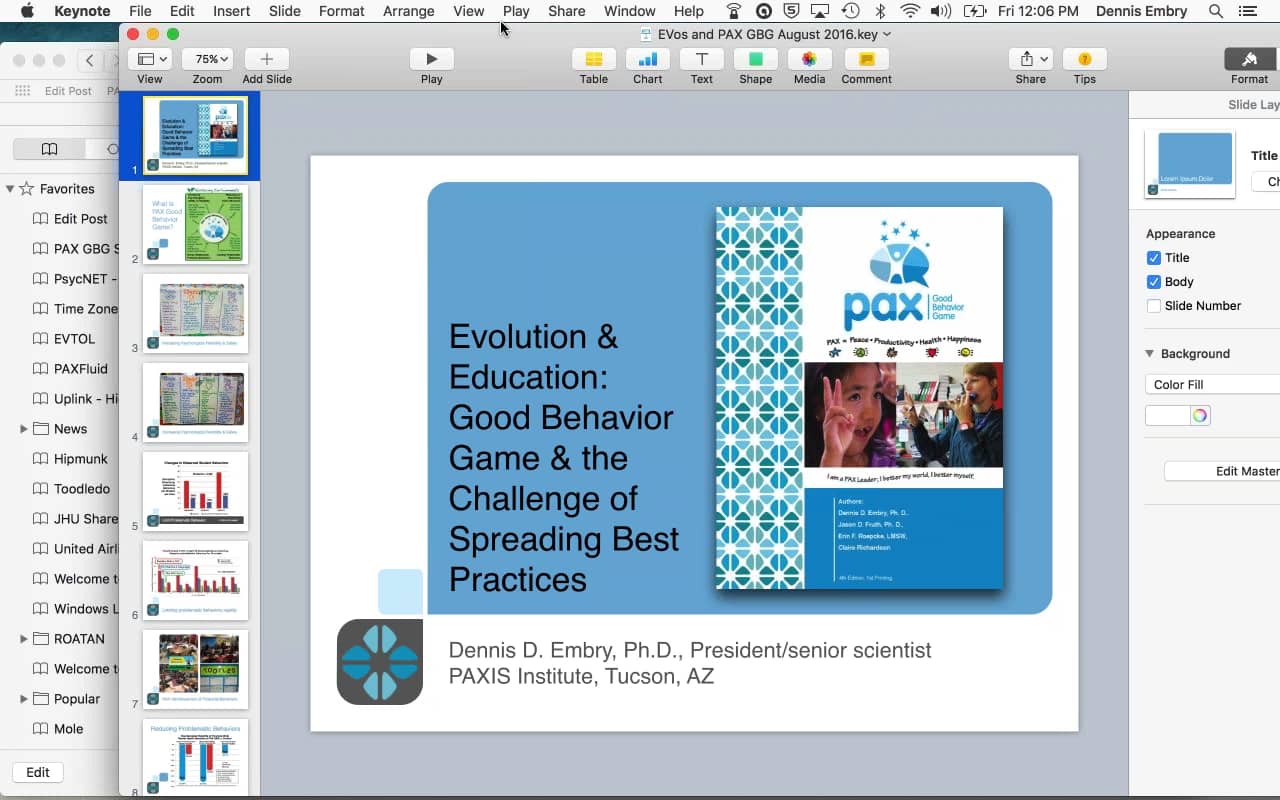Open the Media browser icon
This screenshot has height=800, width=1280.
coord(810,59)
